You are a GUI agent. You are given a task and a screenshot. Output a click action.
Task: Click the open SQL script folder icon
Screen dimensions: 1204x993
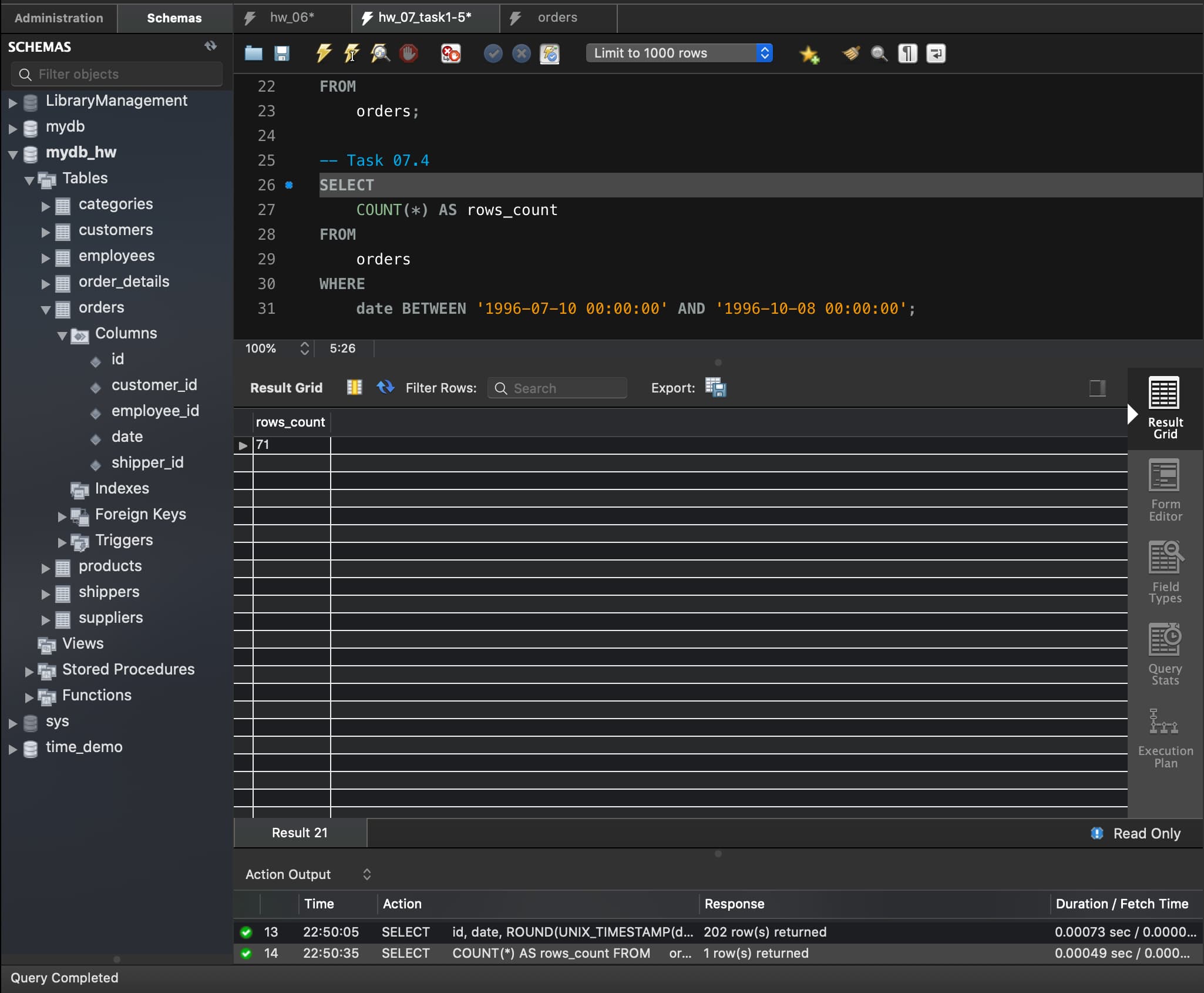click(253, 53)
